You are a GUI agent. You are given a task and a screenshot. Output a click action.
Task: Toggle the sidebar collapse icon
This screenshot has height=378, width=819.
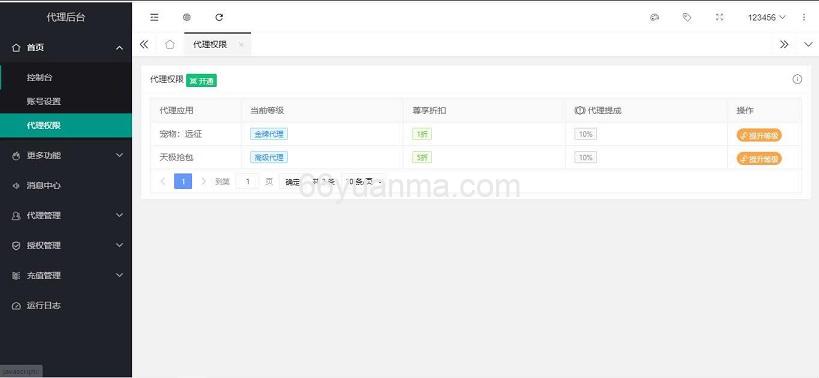coord(154,17)
